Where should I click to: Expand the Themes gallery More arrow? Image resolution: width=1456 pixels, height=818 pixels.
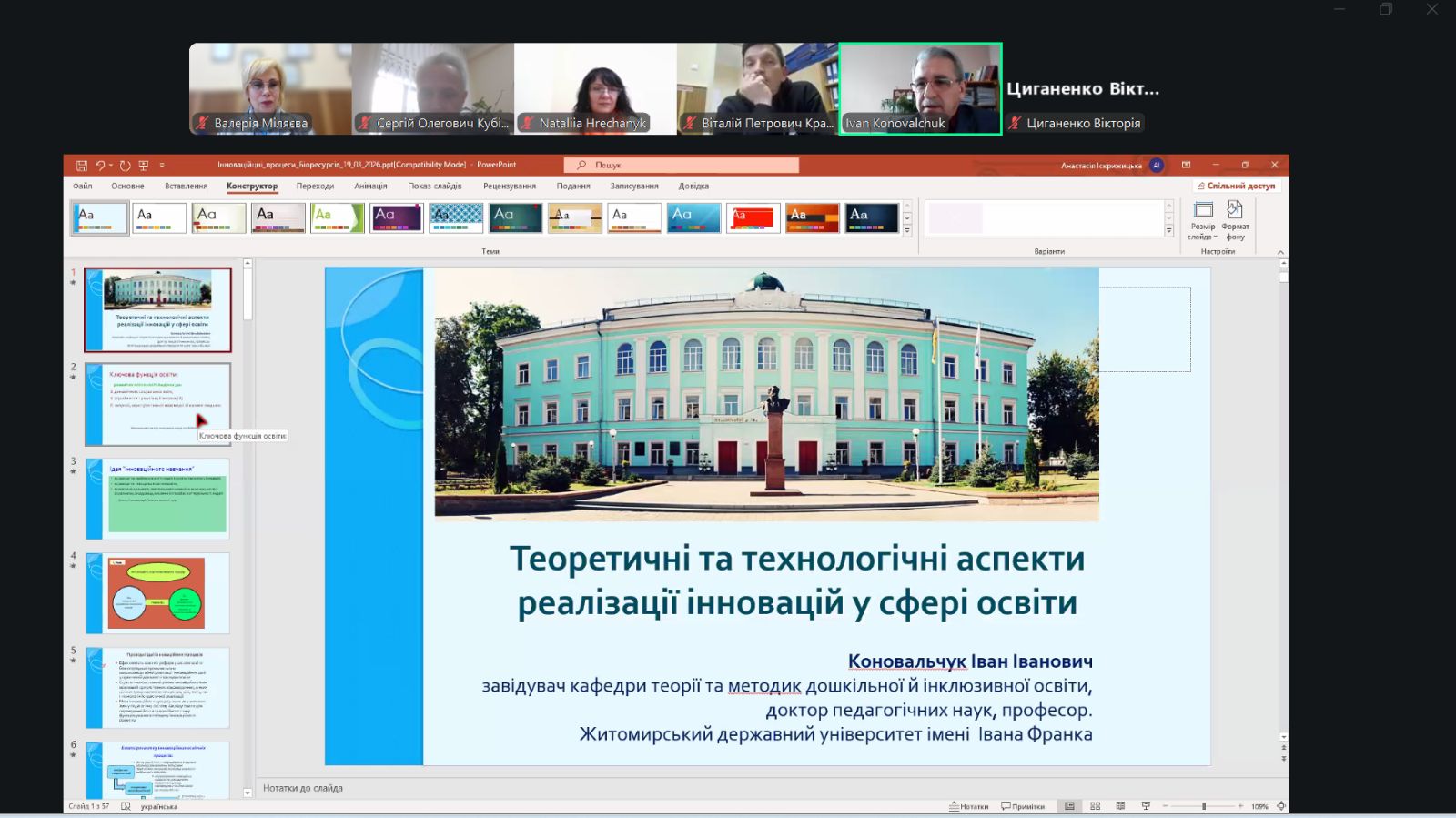point(907,231)
